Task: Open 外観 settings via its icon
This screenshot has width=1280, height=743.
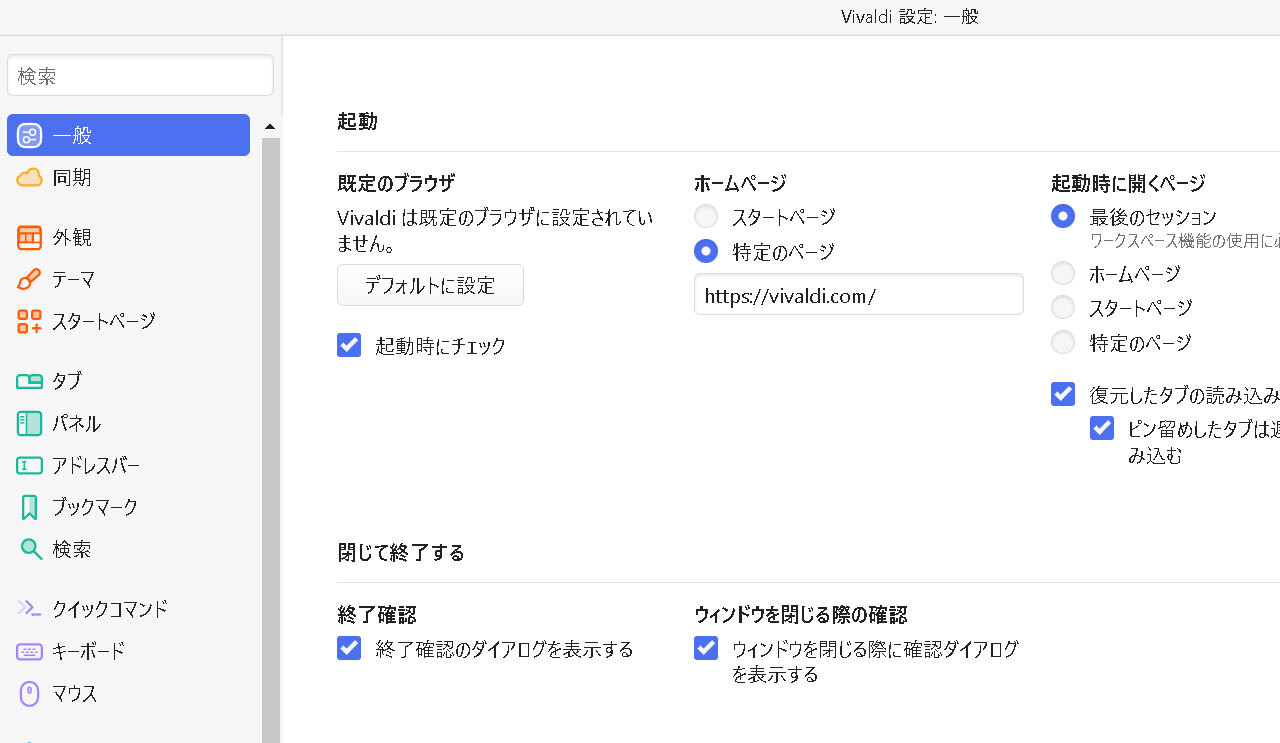Action: pos(29,238)
